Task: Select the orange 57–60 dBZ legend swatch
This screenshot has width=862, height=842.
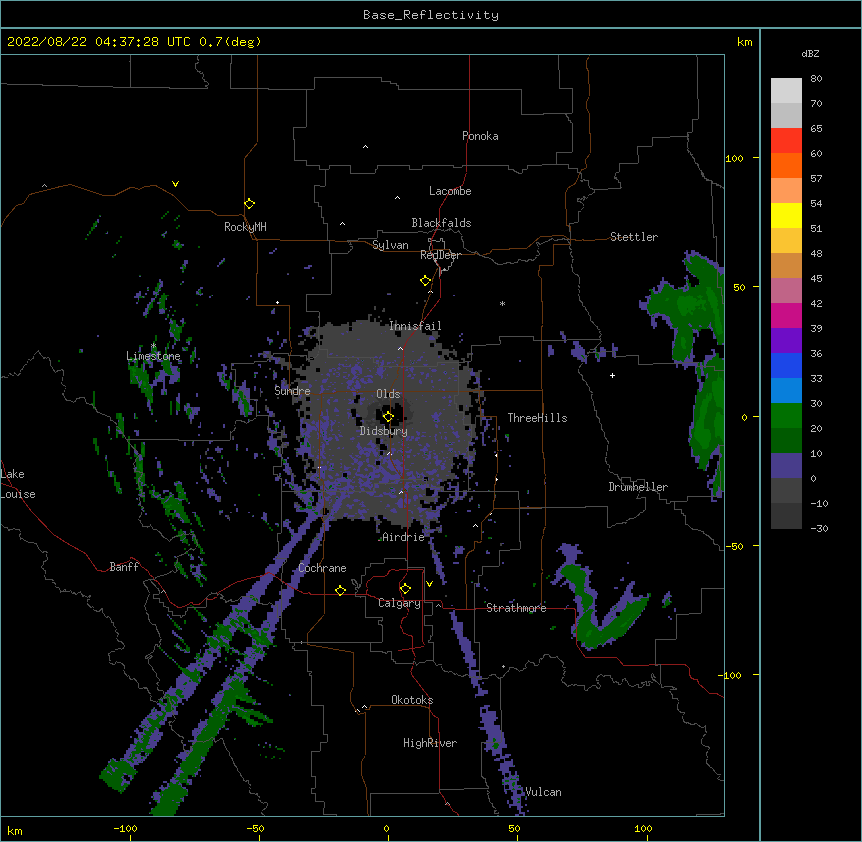Action: click(786, 165)
